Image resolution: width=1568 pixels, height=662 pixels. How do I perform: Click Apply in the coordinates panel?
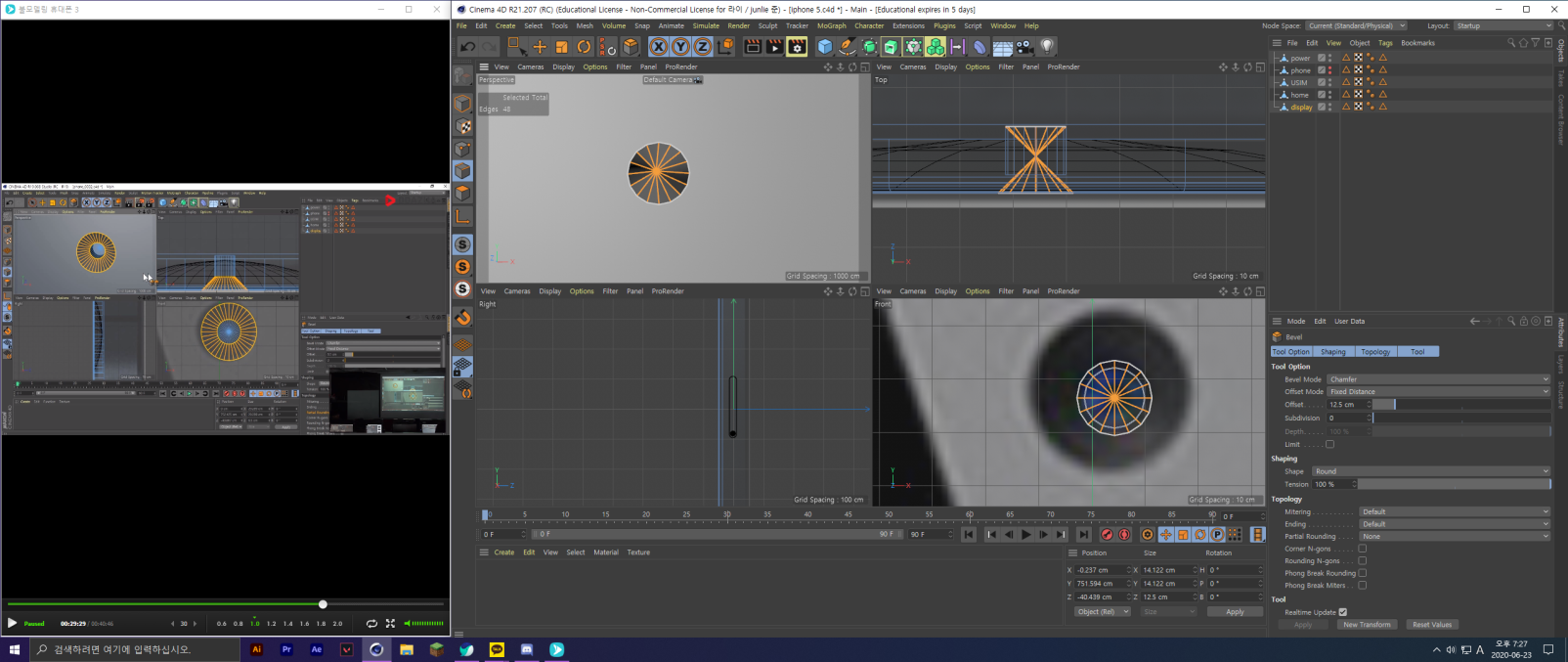click(x=1235, y=612)
